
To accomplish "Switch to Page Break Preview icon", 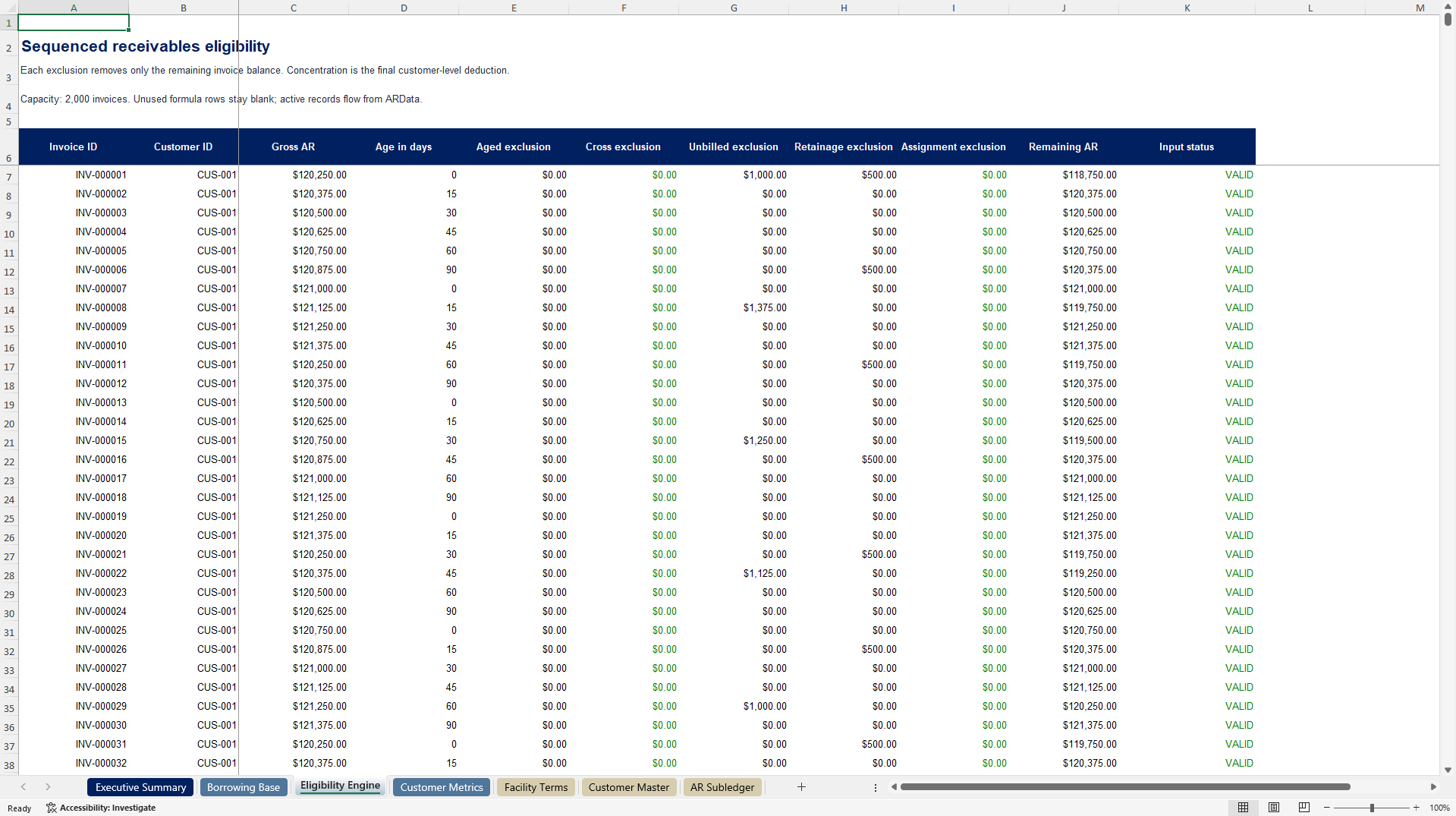I will (x=1304, y=808).
